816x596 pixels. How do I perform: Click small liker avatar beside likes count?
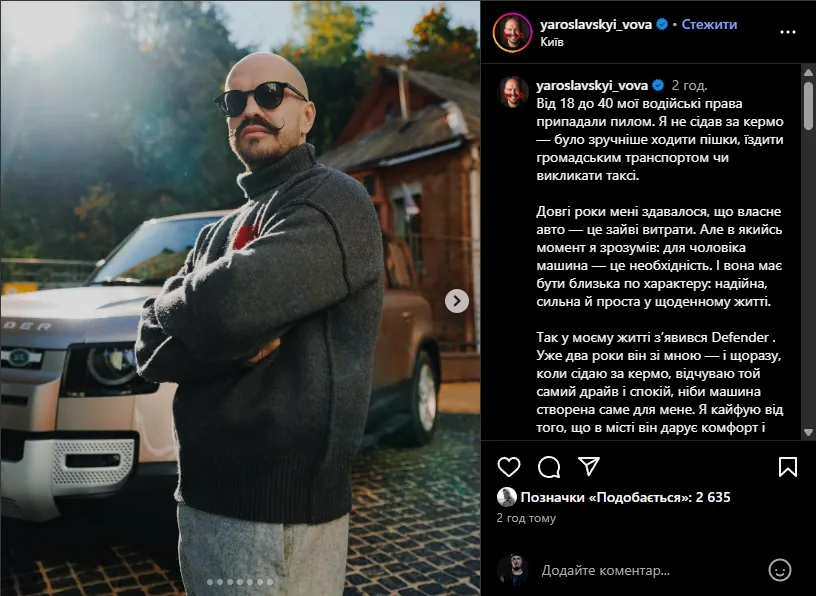tap(506, 497)
